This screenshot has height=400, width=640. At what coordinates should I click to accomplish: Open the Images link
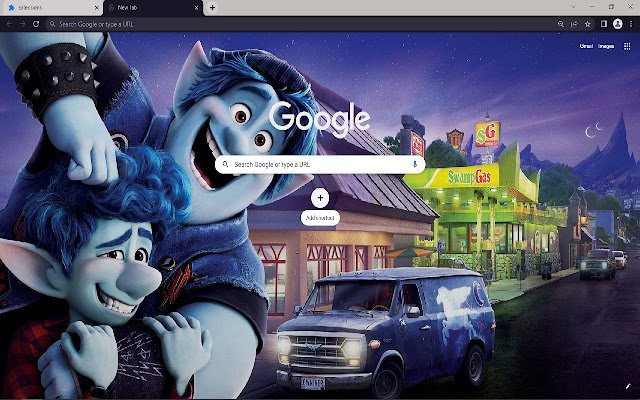[606, 46]
